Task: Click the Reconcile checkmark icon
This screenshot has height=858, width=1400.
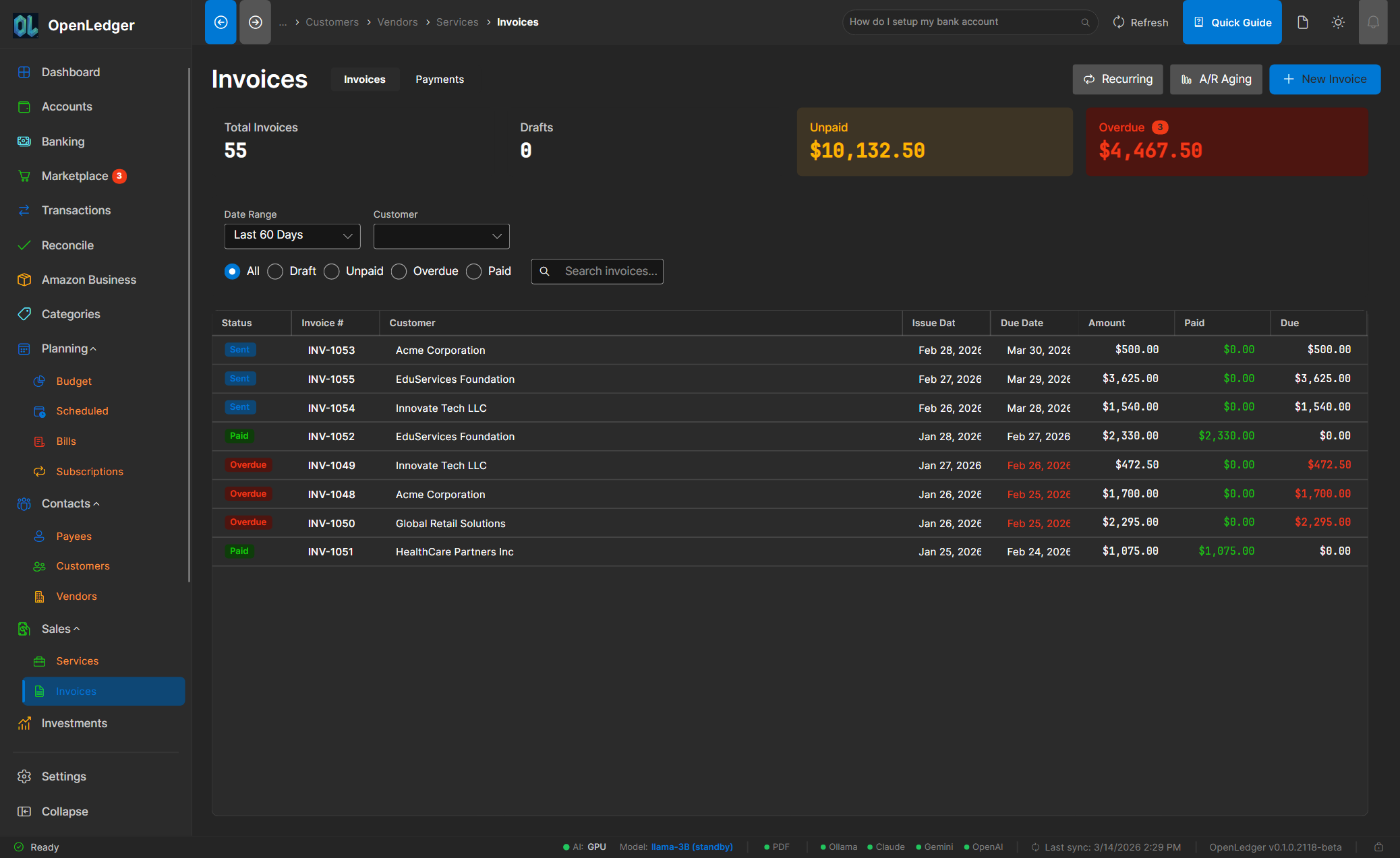Action: tap(24, 245)
